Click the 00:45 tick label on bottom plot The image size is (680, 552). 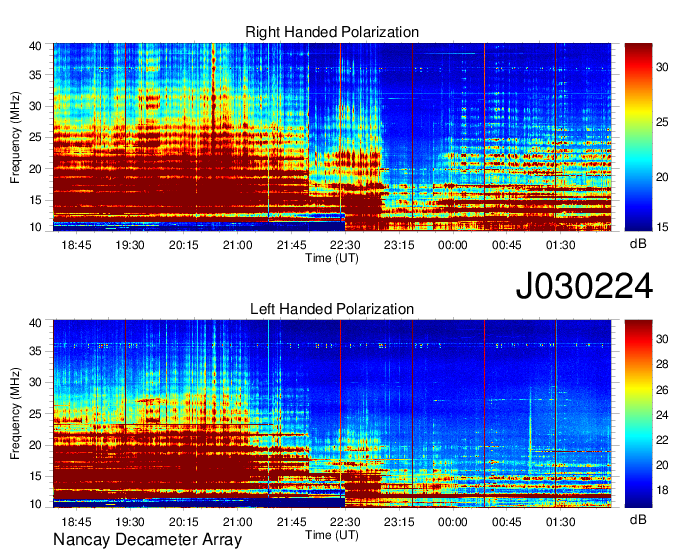[x=507, y=522]
